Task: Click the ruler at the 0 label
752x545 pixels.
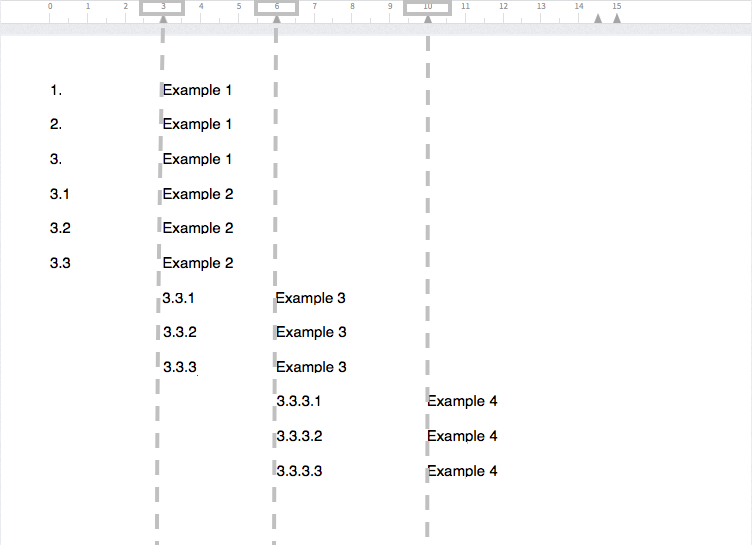Action: click(50, 6)
